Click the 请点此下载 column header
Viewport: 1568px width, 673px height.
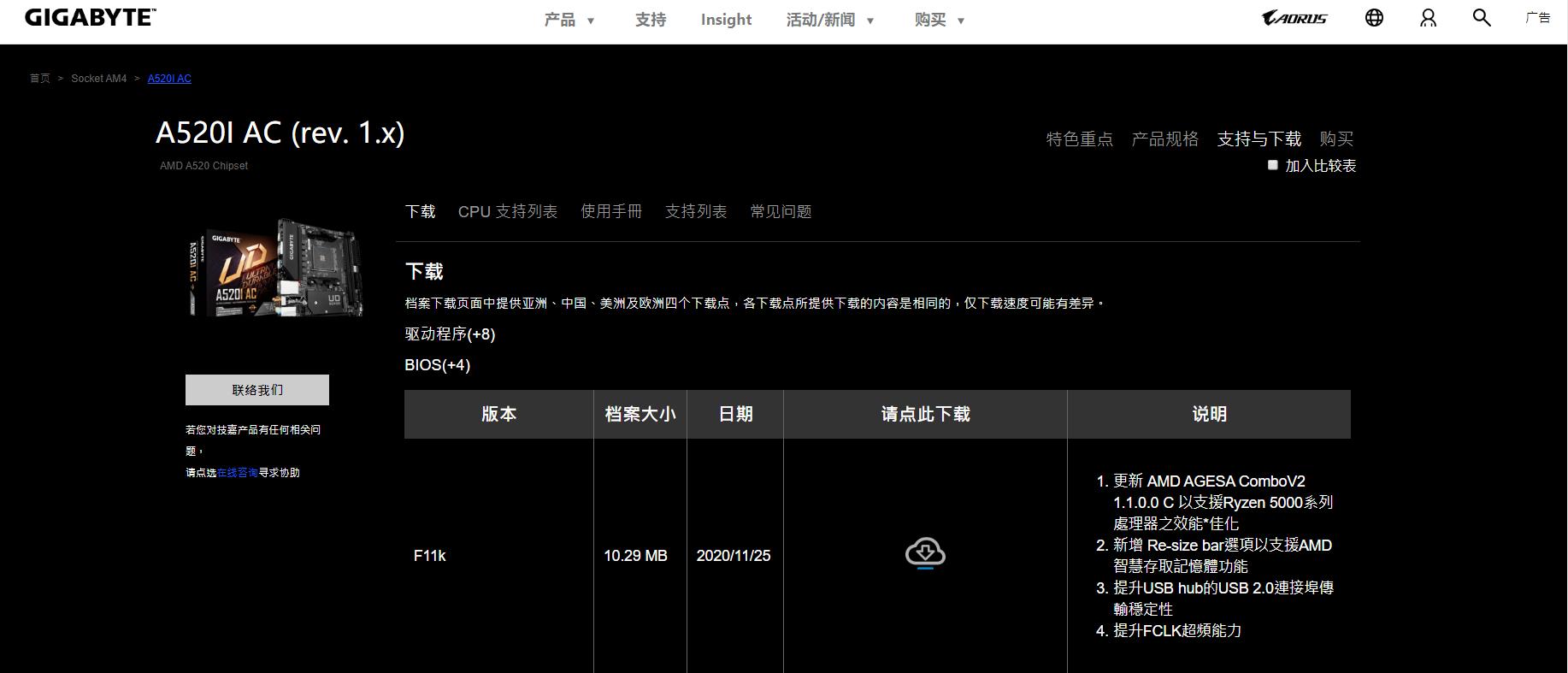[x=925, y=415]
